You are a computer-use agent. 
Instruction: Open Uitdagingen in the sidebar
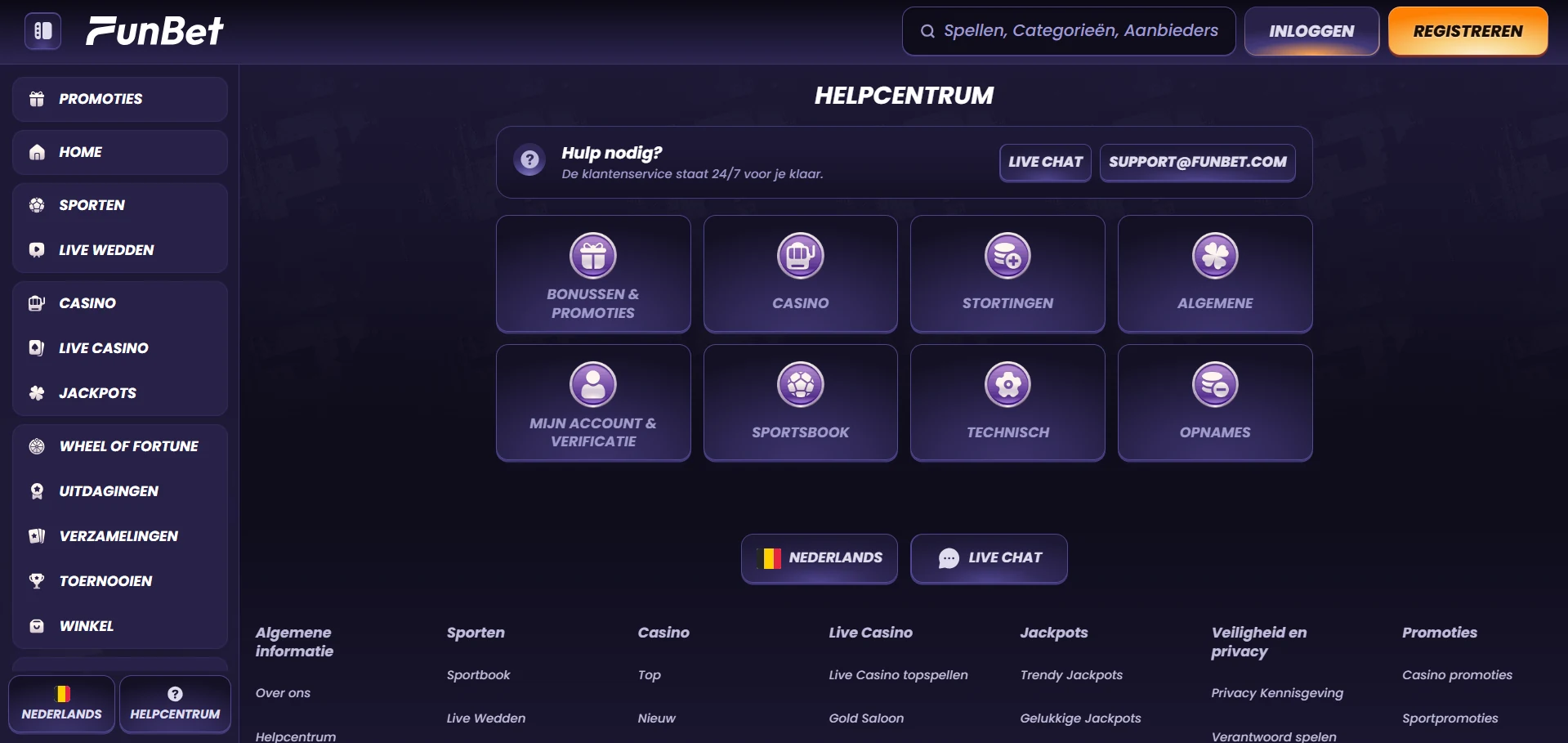click(x=120, y=491)
